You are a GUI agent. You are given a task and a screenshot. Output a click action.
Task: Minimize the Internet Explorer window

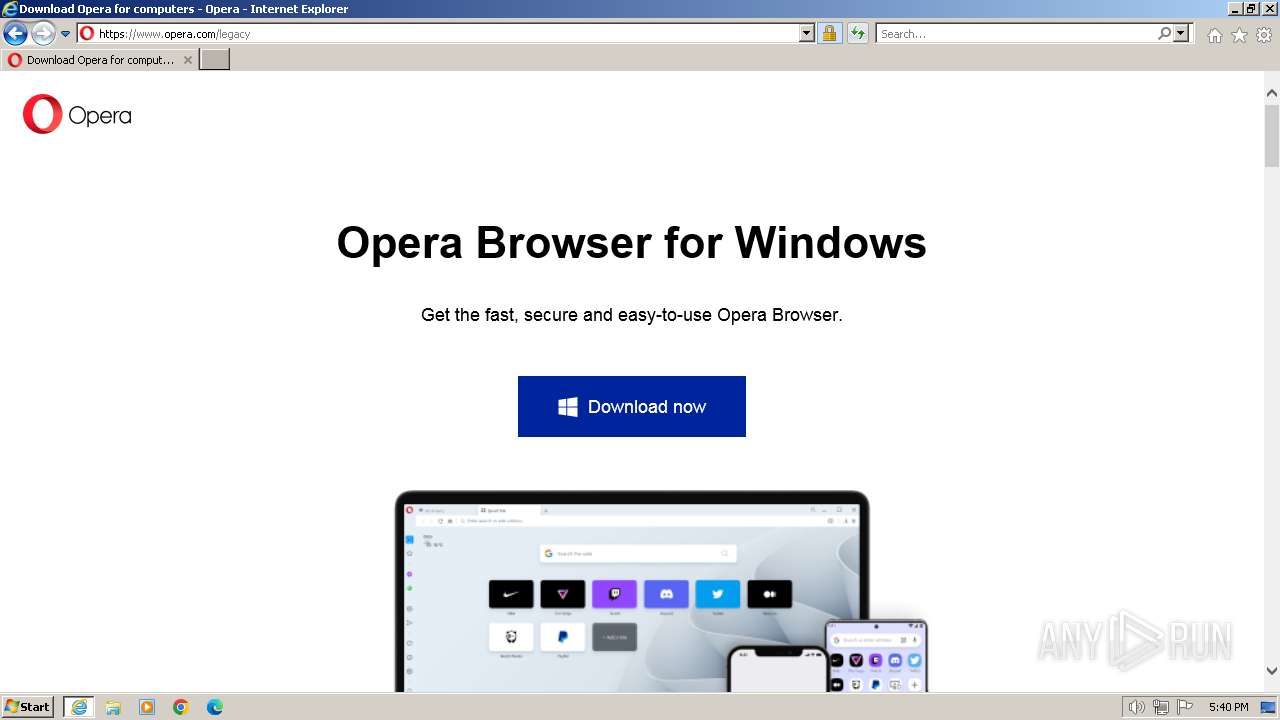tap(1234, 8)
